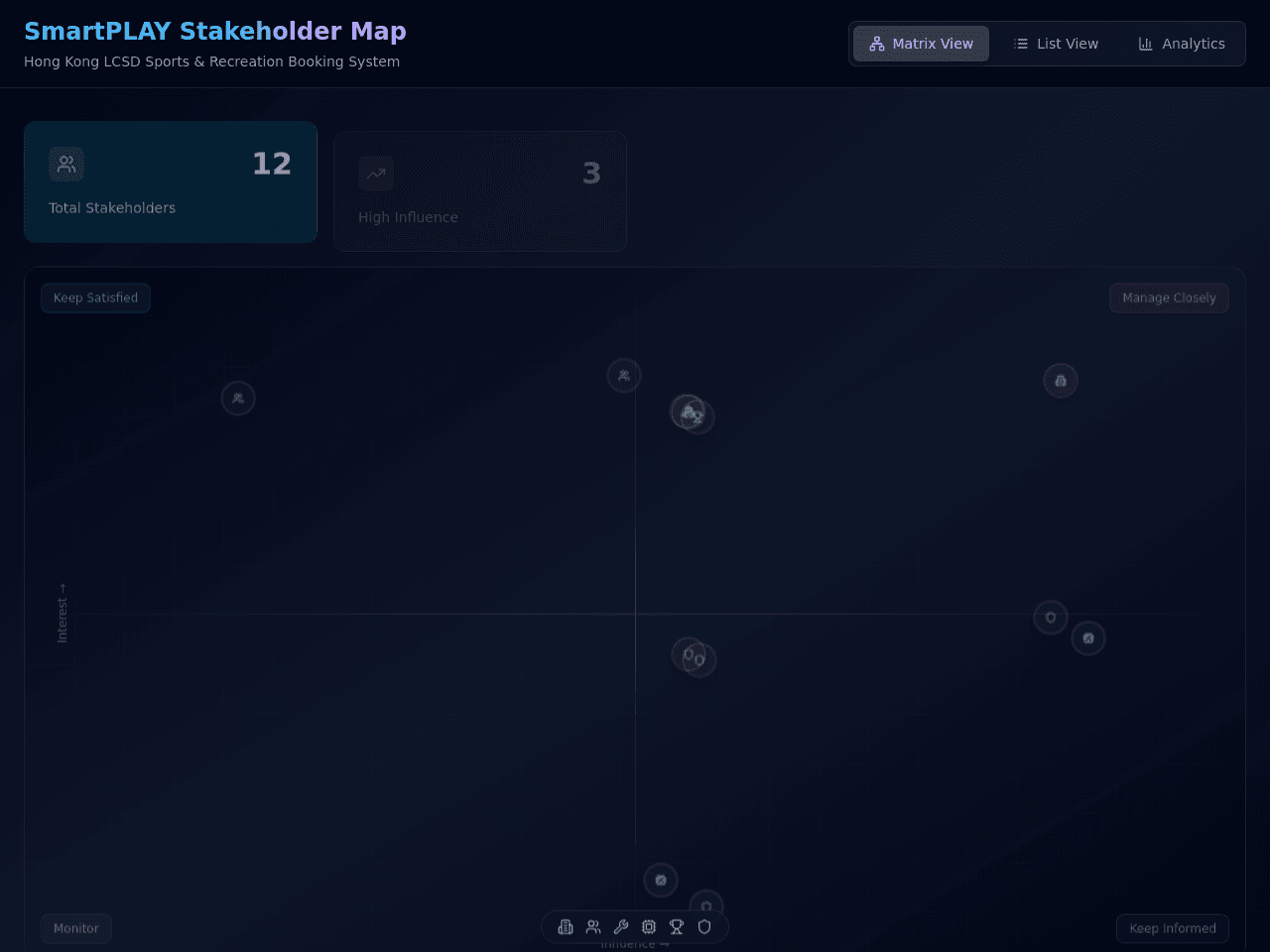
Task: Filter by wrench icon in bottom bar
Action: tap(621, 927)
